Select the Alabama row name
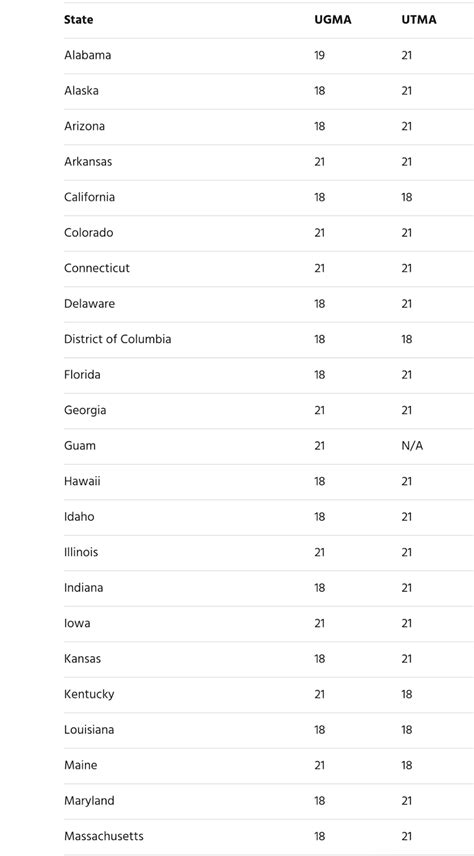 pyautogui.click(x=87, y=55)
